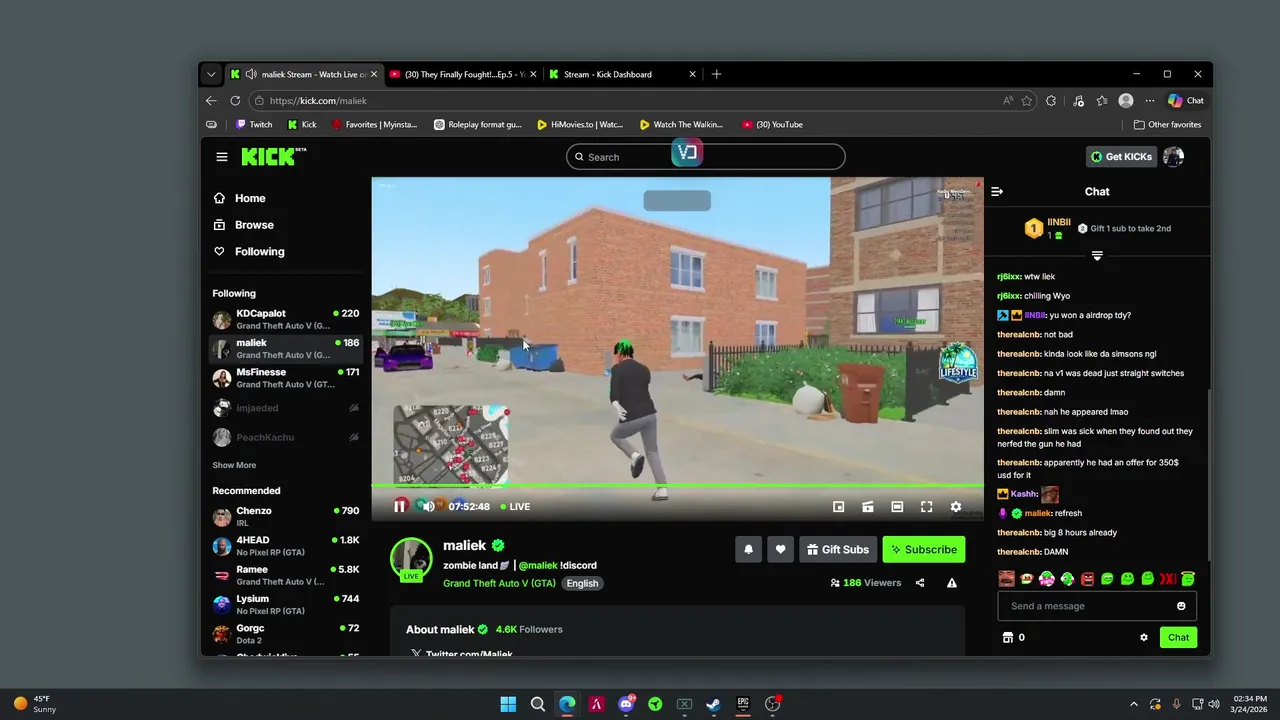Open Ramee recommended channel

coord(286,575)
